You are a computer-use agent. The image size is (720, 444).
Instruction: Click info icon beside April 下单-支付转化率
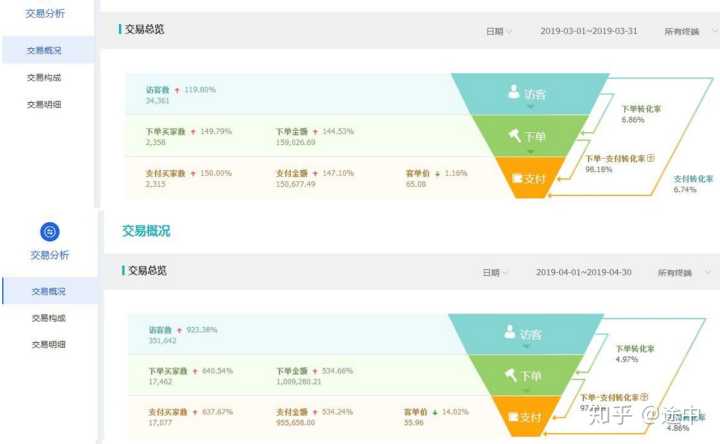point(644,397)
